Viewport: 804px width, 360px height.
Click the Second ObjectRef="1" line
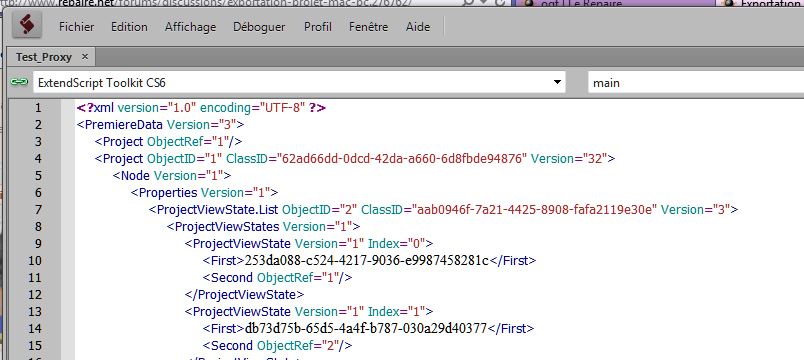pyautogui.click(x=277, y=277)
